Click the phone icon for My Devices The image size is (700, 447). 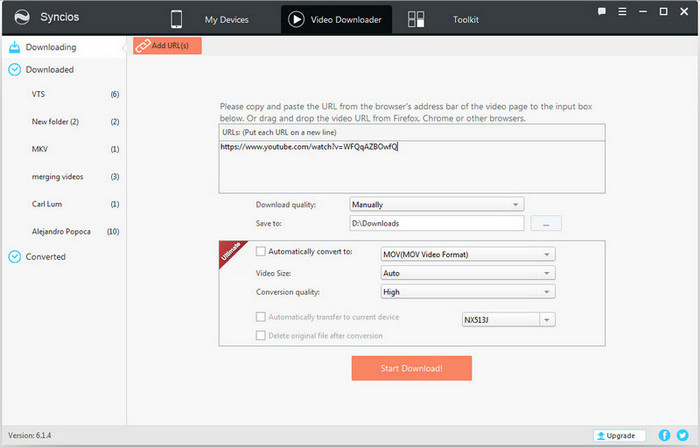[176, 19]
